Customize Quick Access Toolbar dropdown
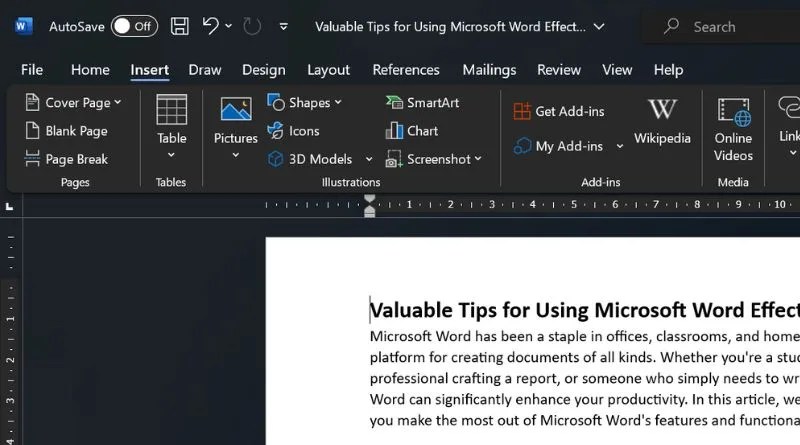This screenshot has width=800, height=445. coord(284,27)
